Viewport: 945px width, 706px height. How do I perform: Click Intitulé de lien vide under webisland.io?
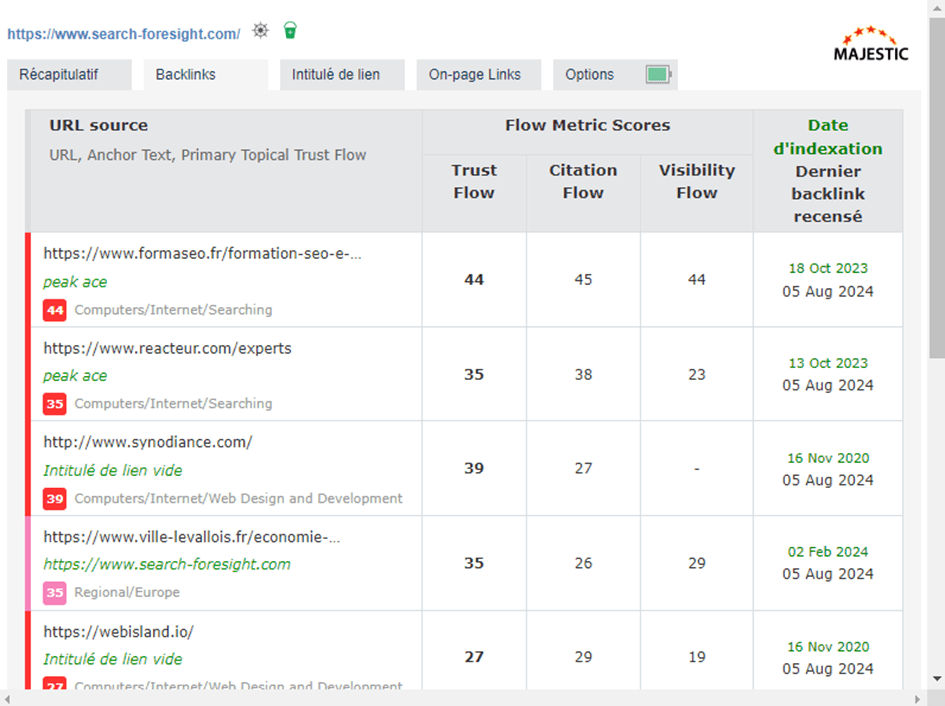click(x=113, y=659)
